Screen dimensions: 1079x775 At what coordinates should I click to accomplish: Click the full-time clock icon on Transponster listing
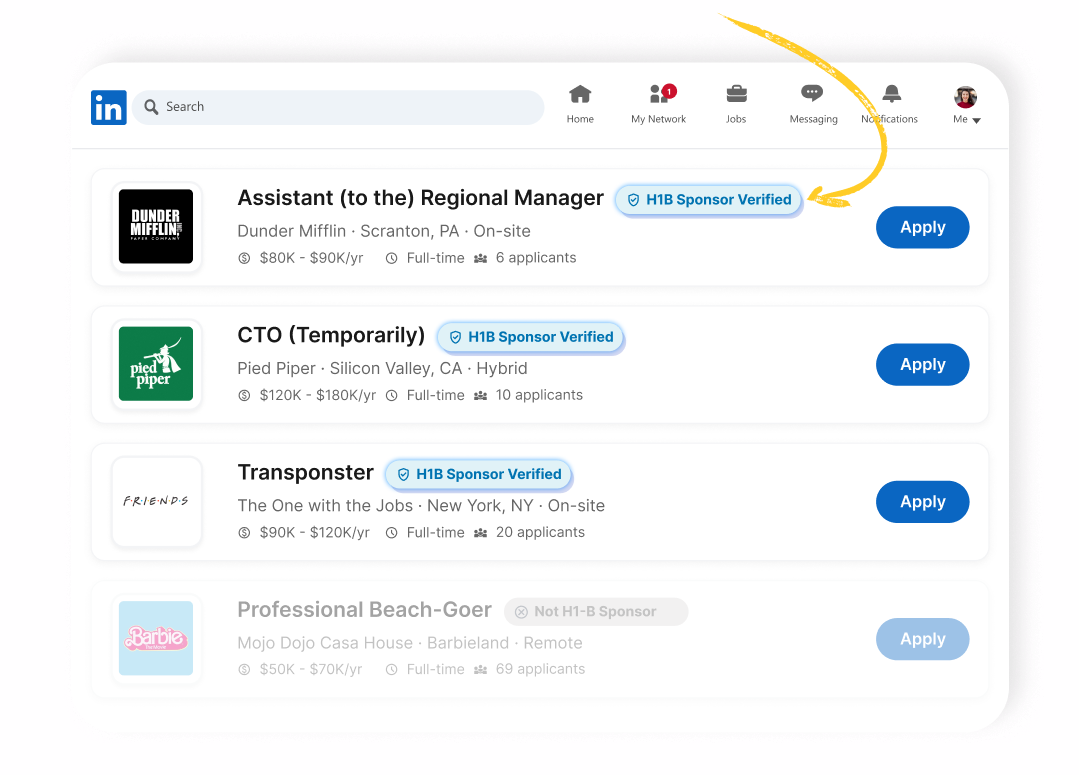[x=391, y=532]
